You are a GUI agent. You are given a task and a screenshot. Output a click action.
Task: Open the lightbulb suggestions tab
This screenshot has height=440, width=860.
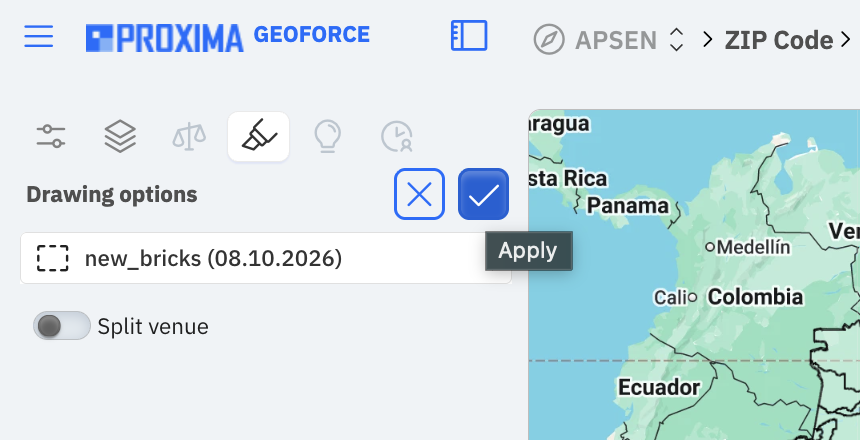(327, 137)
